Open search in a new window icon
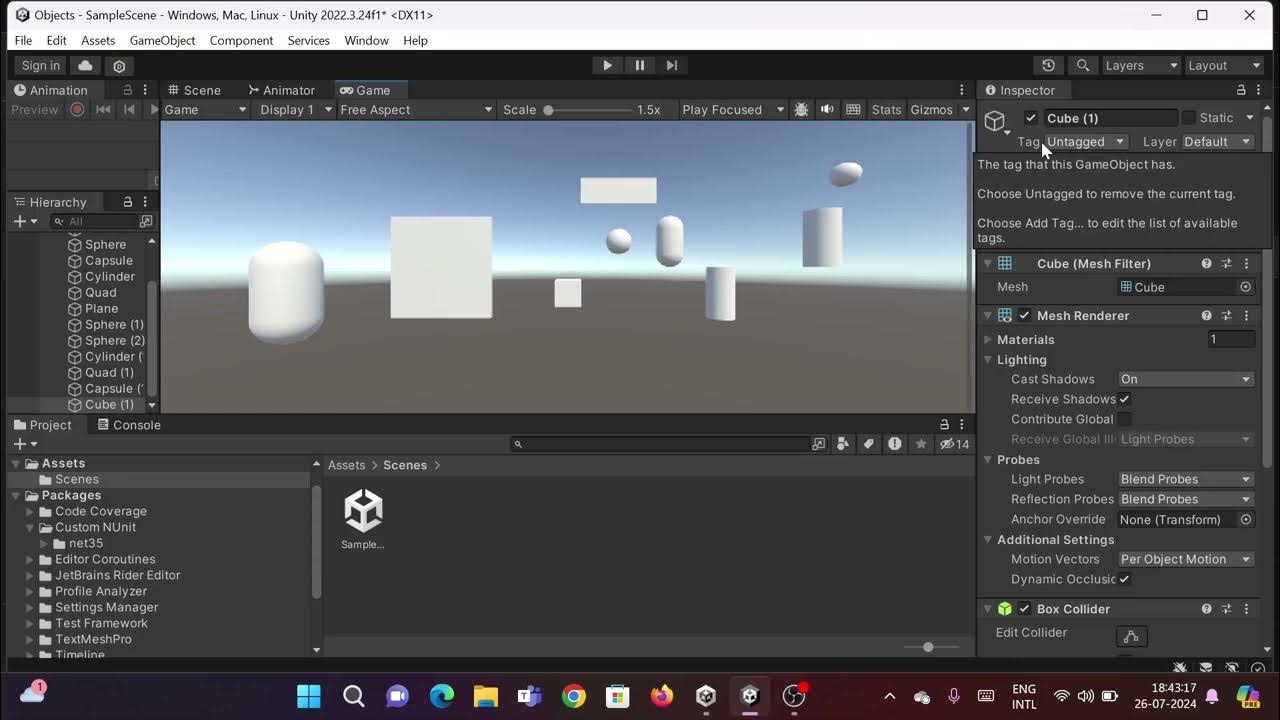This screenshot has height=720, width=1280. tap(819, 444)
